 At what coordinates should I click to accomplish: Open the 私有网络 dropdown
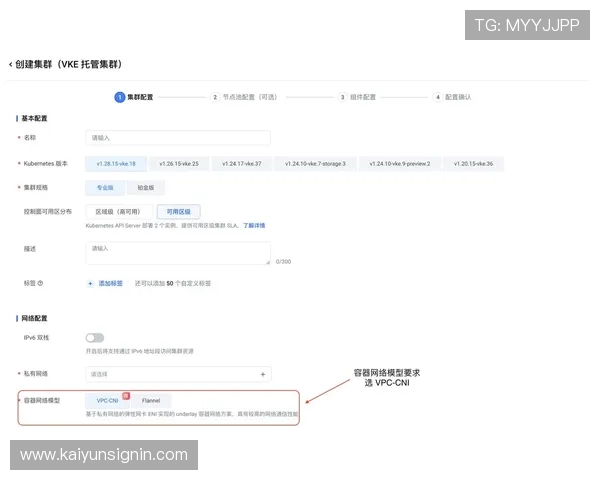coord(178,374)
